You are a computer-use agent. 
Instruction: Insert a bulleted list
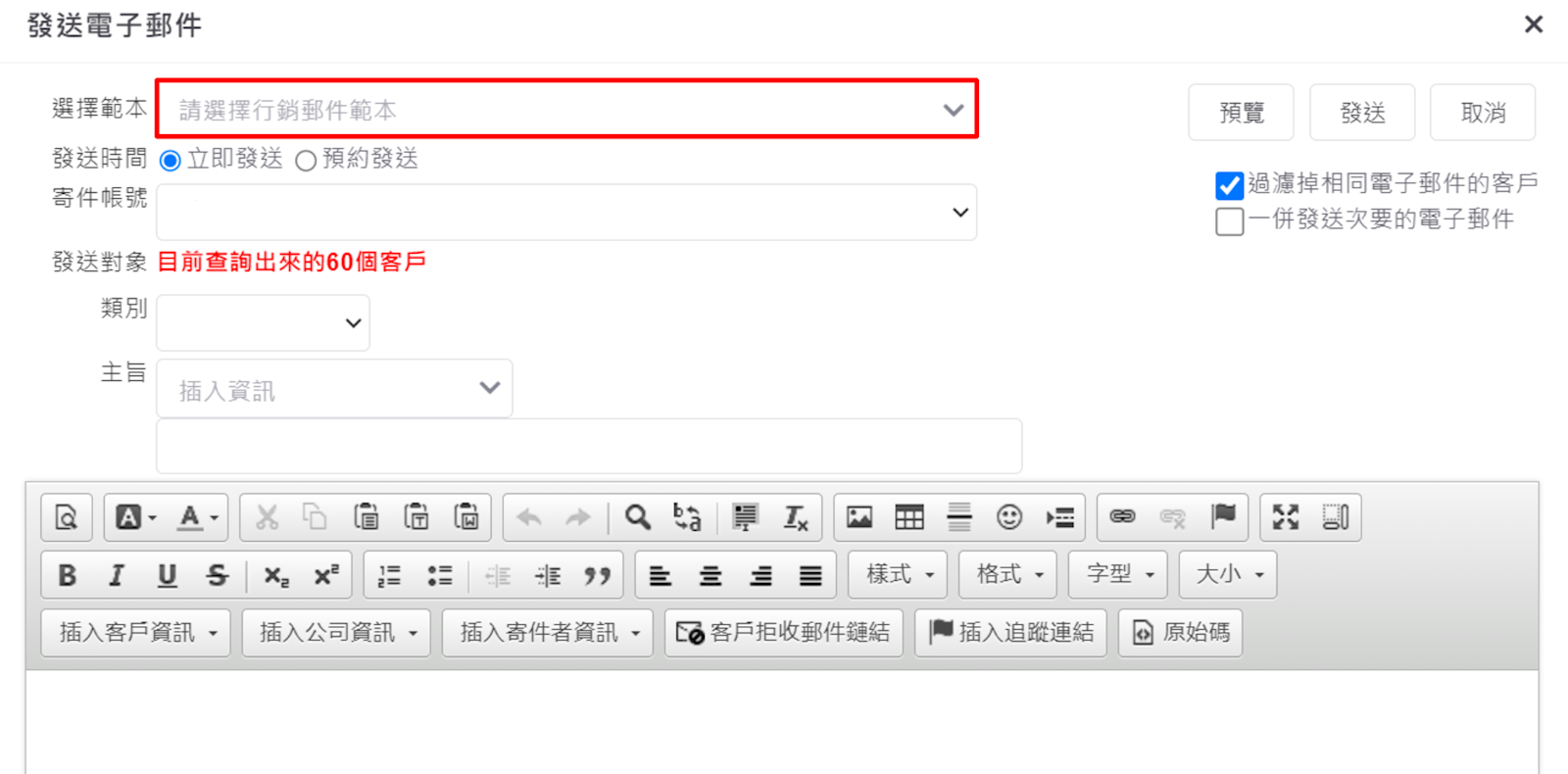[x=439, y=575]
